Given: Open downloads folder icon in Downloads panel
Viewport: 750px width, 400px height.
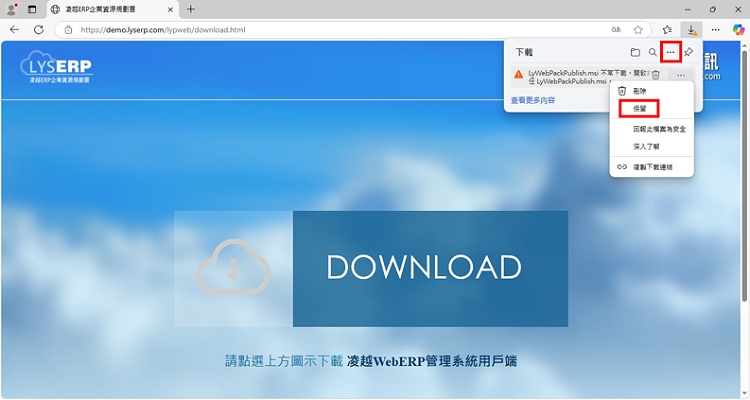Looking at the screenshot, I should (x=635, y=52).
